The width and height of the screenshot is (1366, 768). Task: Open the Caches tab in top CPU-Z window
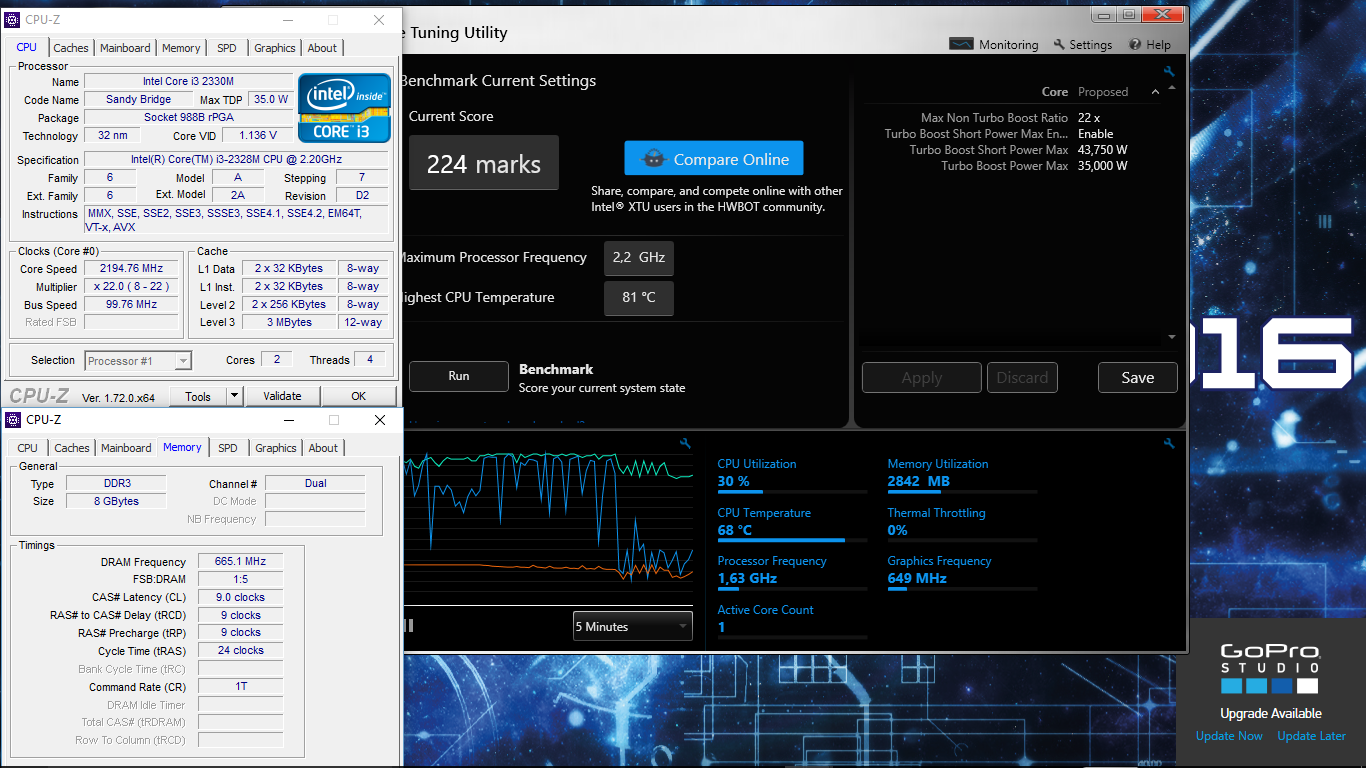point(71,48)
